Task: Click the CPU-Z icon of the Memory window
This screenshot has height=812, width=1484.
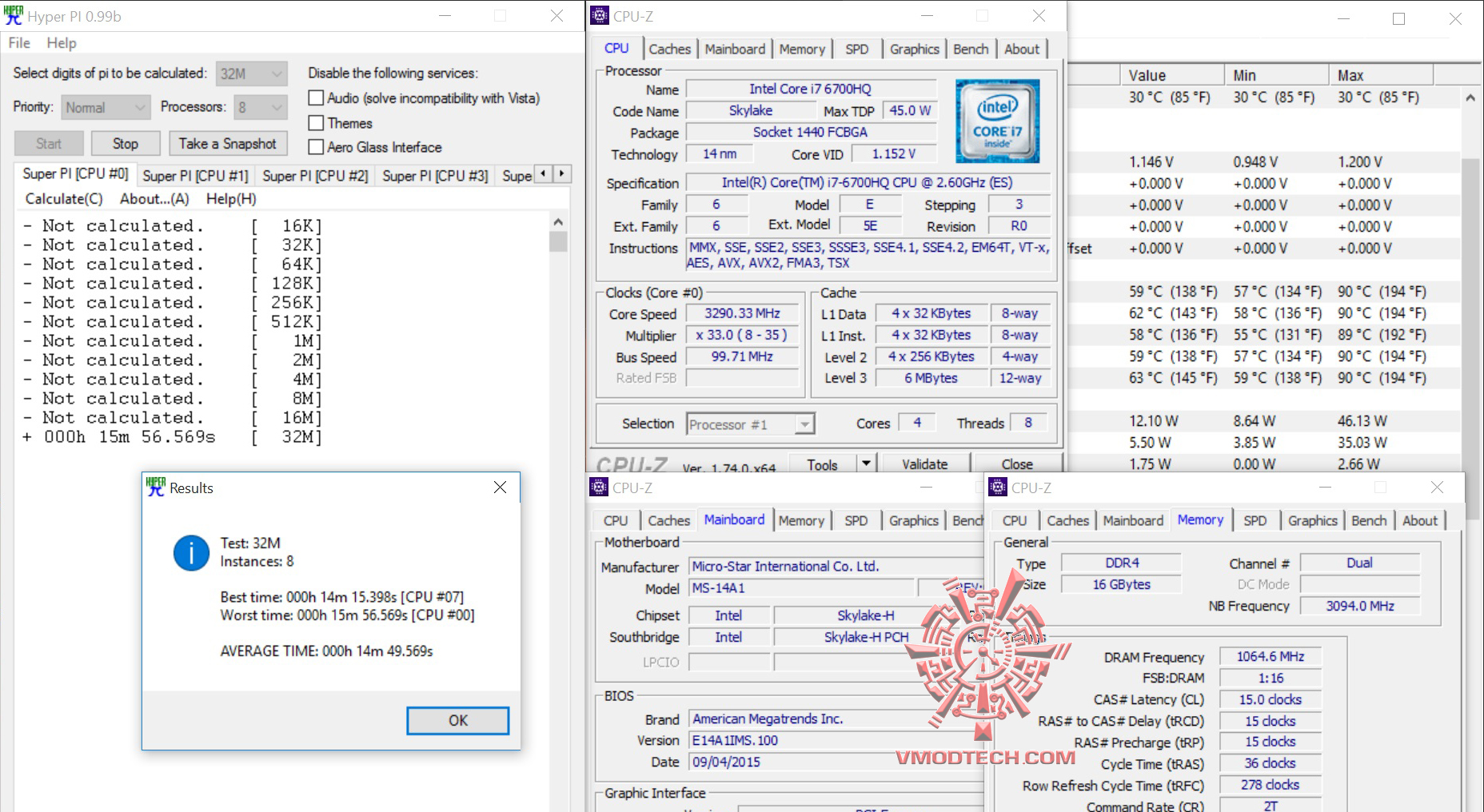Action: tap(998, 488)
